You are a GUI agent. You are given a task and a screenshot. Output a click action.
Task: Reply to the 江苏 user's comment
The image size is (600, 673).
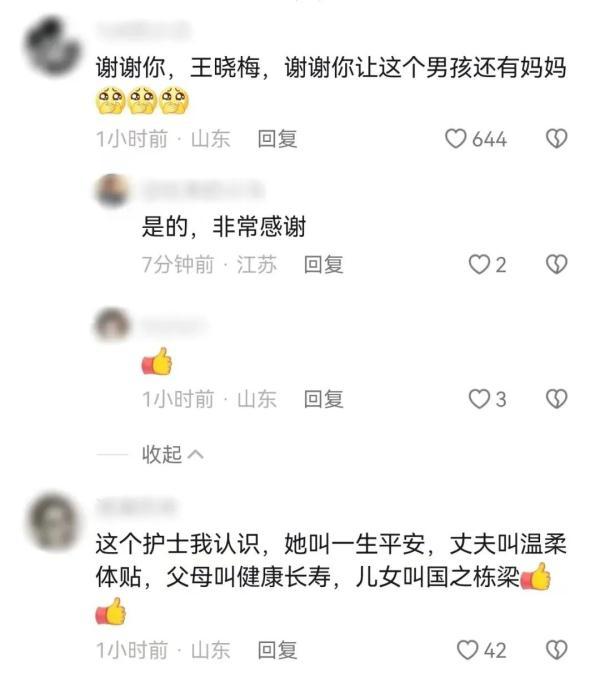pos(324,264)
